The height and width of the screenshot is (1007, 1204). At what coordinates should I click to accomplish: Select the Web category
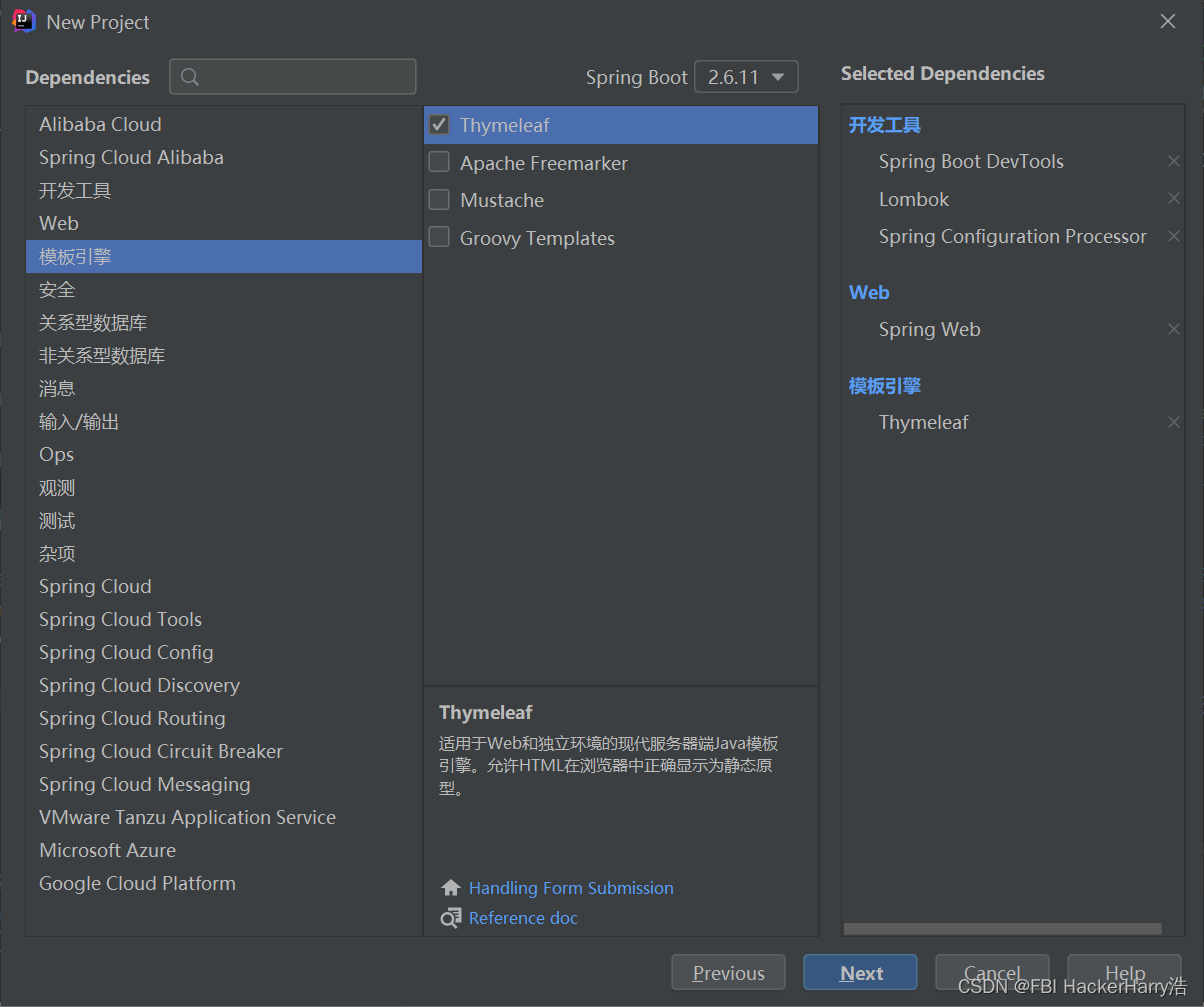224,223
